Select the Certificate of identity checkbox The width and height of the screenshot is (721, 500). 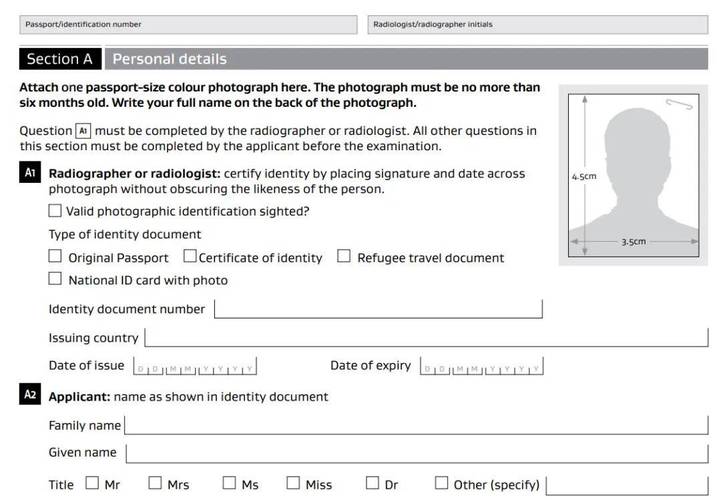click(190, 257)
